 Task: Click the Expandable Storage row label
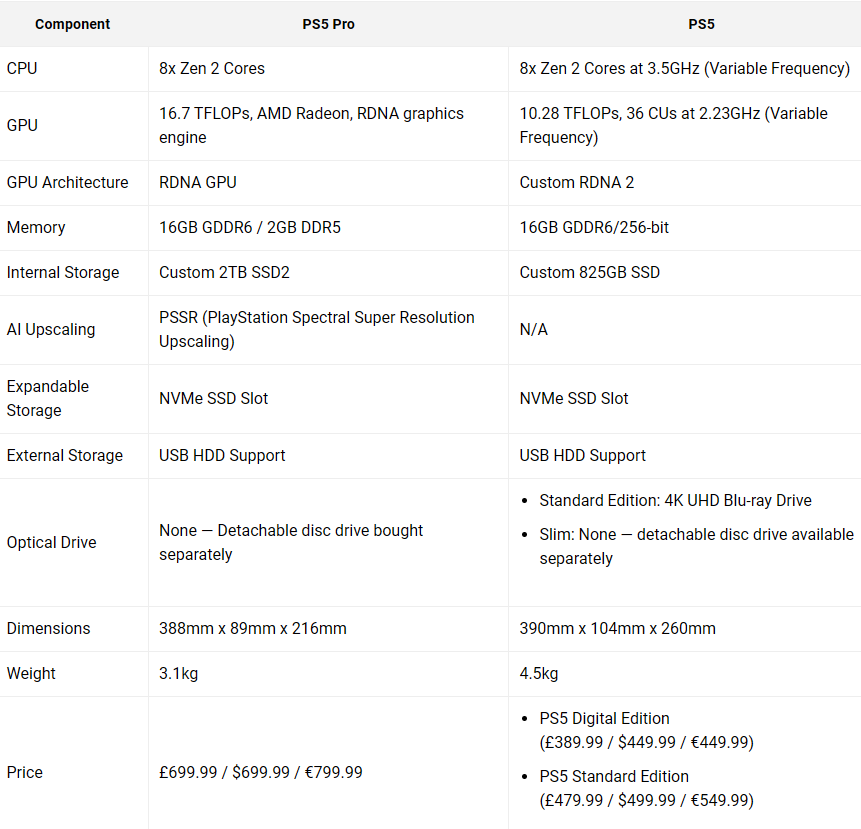[48, 398]
